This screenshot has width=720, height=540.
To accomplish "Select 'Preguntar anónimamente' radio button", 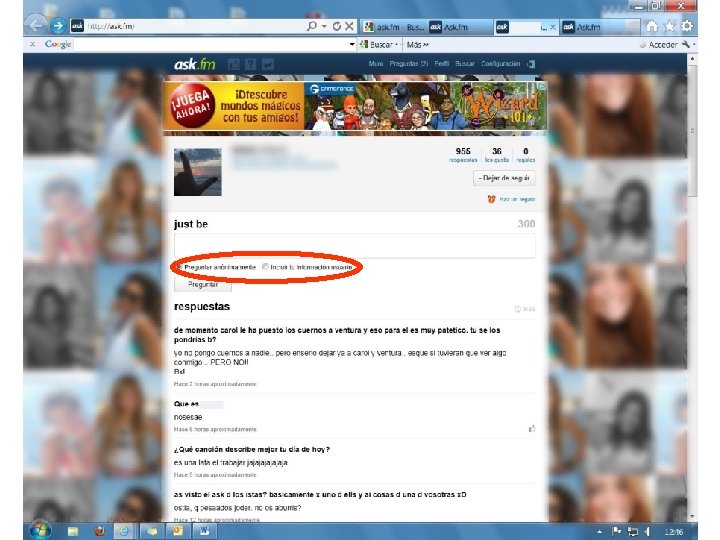I will point(180,266).
